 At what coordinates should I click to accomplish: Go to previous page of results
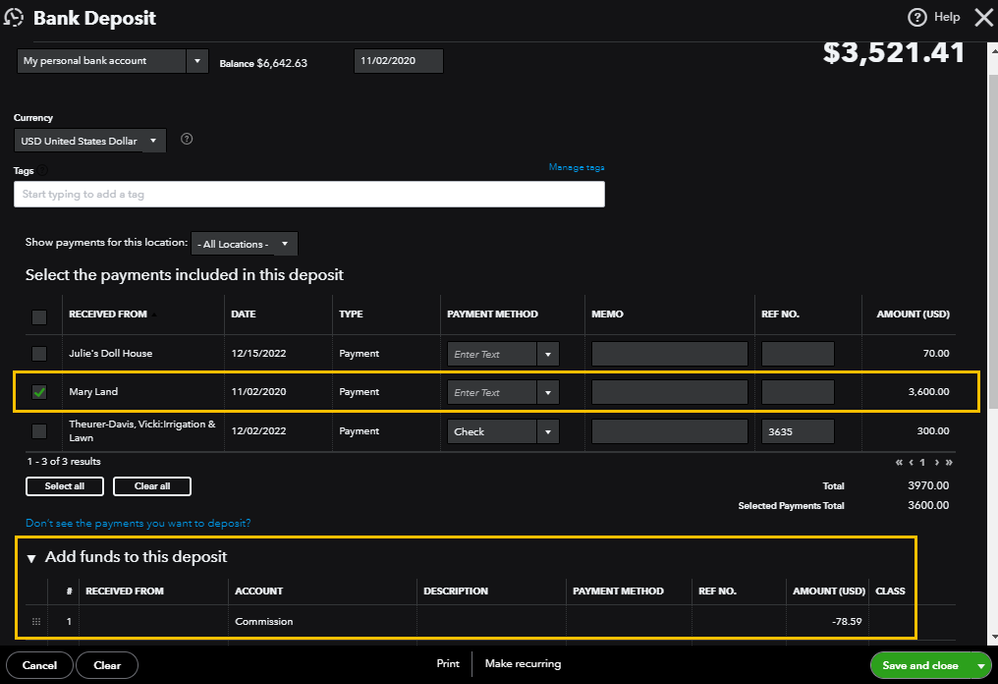point(911,462)
